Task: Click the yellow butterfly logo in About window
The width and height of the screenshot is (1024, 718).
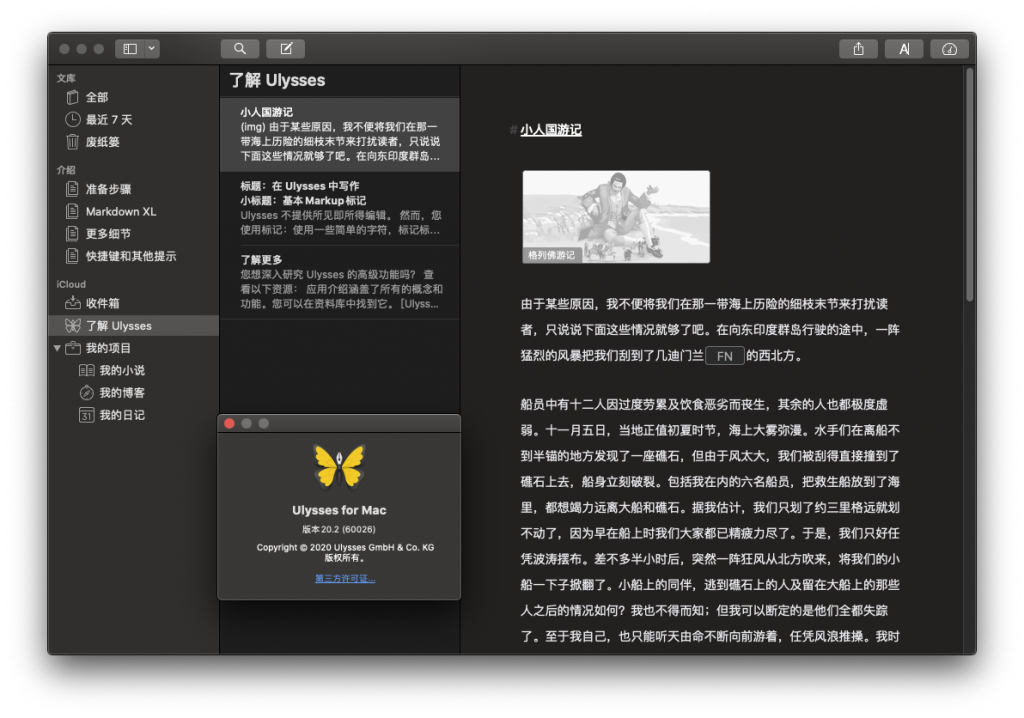Action: (339, 466)
